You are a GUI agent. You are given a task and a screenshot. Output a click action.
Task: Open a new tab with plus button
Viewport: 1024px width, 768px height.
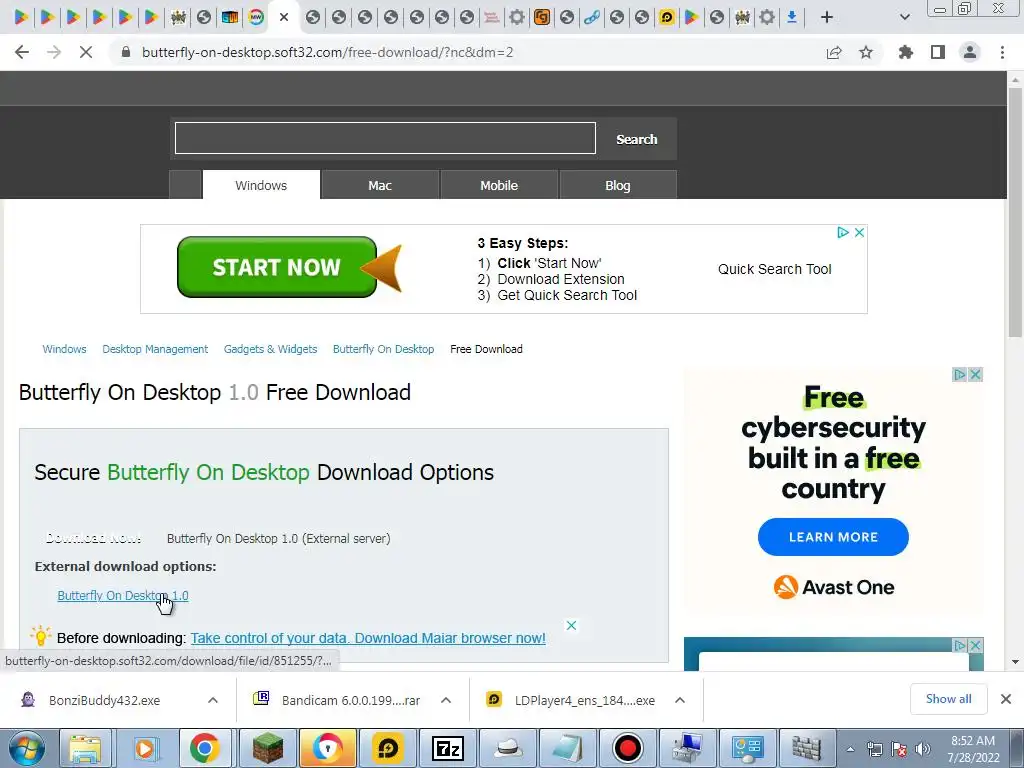[827, 17]
